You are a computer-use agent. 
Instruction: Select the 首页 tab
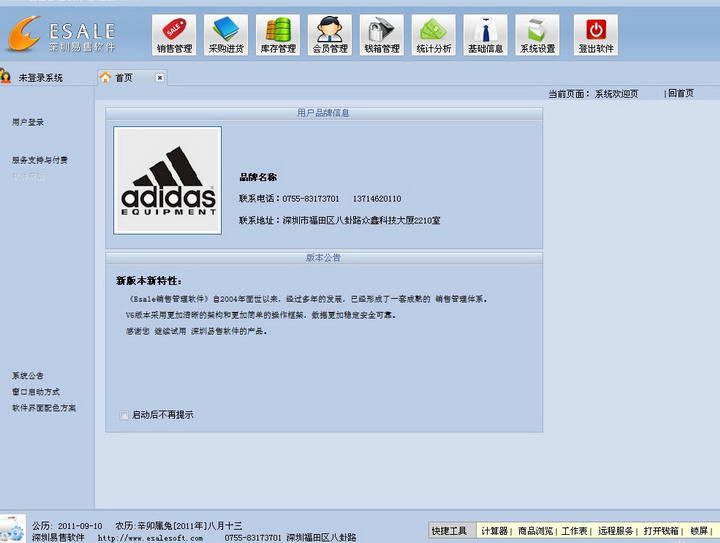(132, 78)
